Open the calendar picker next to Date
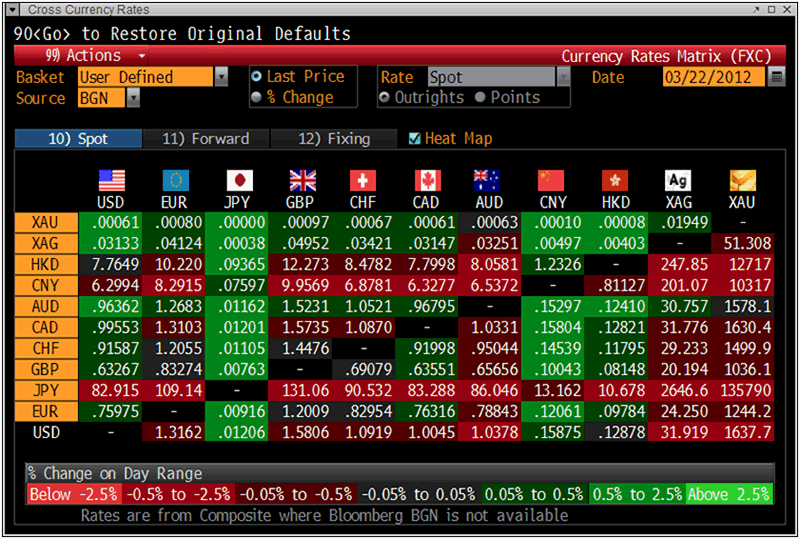Screen dimensions: 800x538 click(x=777, y=77)
